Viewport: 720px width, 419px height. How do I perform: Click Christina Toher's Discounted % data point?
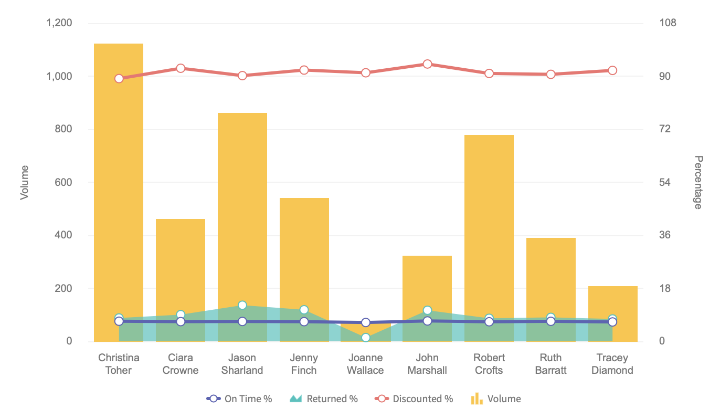coord(119,78)
